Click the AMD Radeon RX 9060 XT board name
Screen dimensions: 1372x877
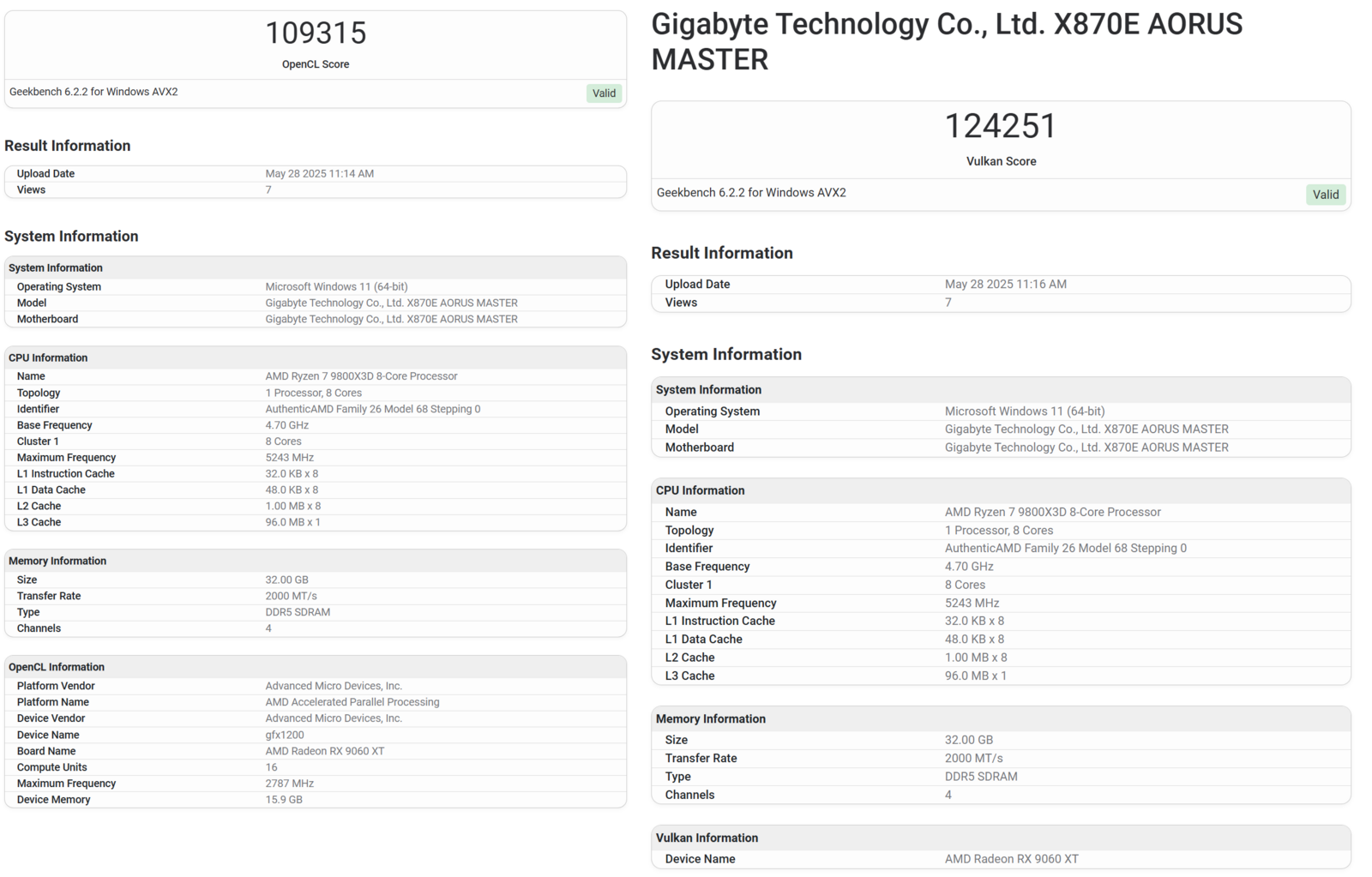(322, 750)
